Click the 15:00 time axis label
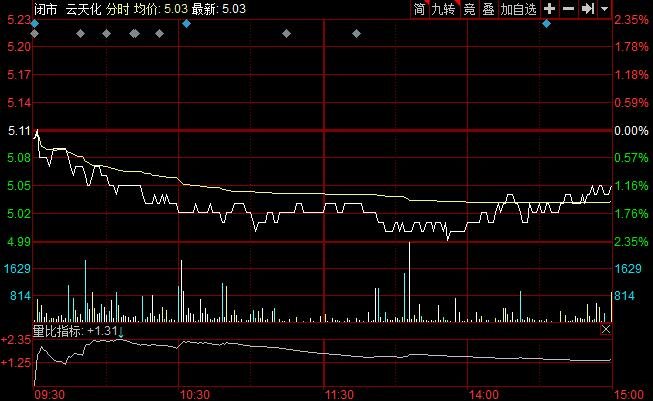The height and width of the screenshot is (401, 653). pyautogui.click(x=629, y=394)
